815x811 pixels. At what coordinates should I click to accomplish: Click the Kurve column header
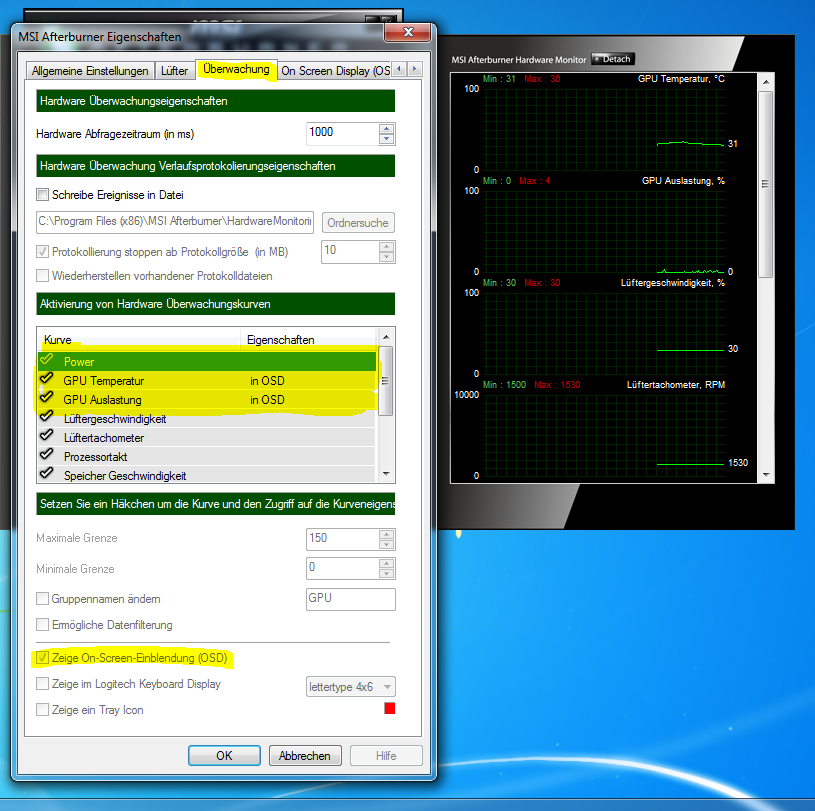[x=139, y=339]
